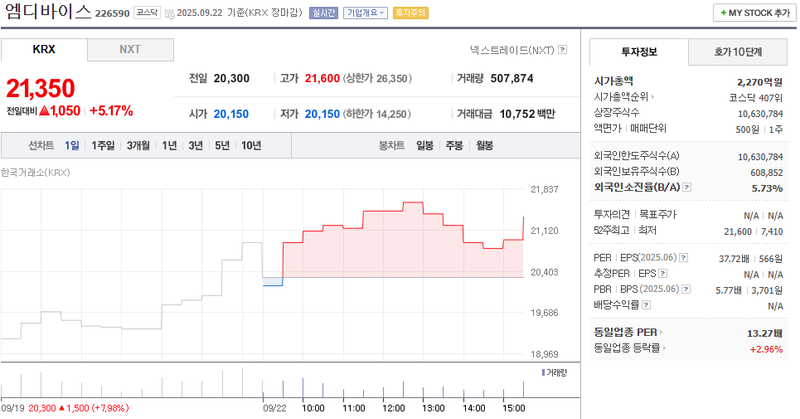Click the 시가 value 20,150
Viewport: 800px width, 419px height.
(x=231, y=114)
